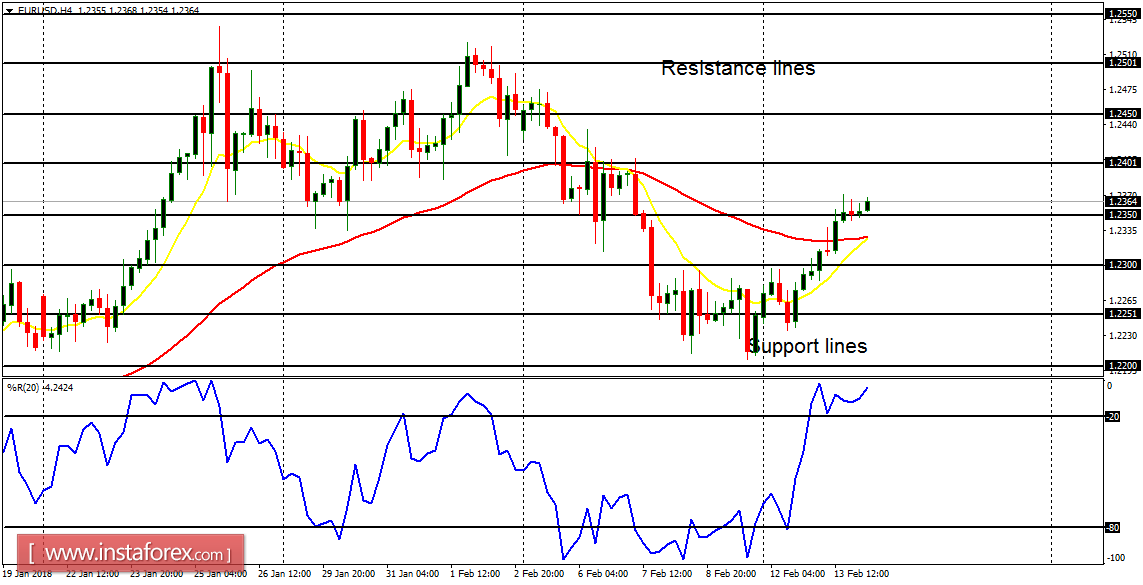The width and height of the screenshot is (1143, 585).
Task: Select the 'Support lines' text label
Action: click(x=808, y=346)
